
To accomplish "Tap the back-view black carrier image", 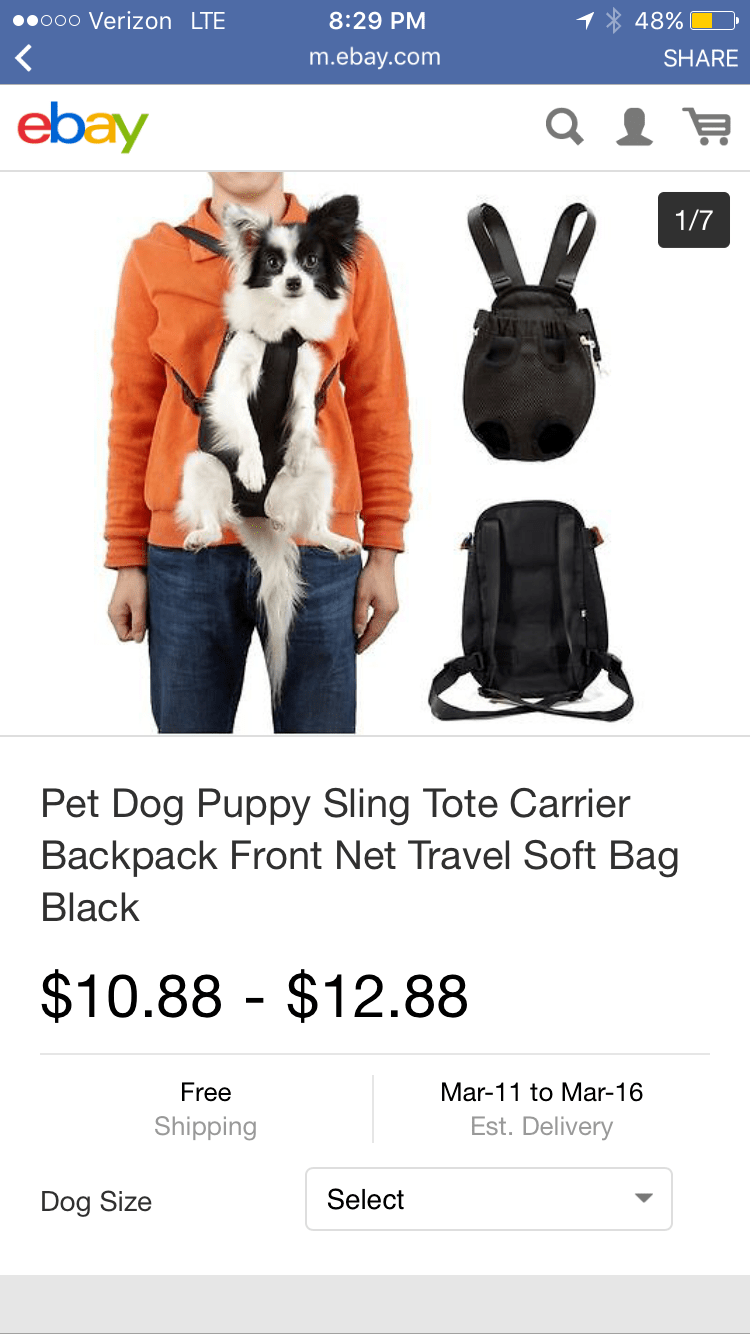I will pos(531,610).
